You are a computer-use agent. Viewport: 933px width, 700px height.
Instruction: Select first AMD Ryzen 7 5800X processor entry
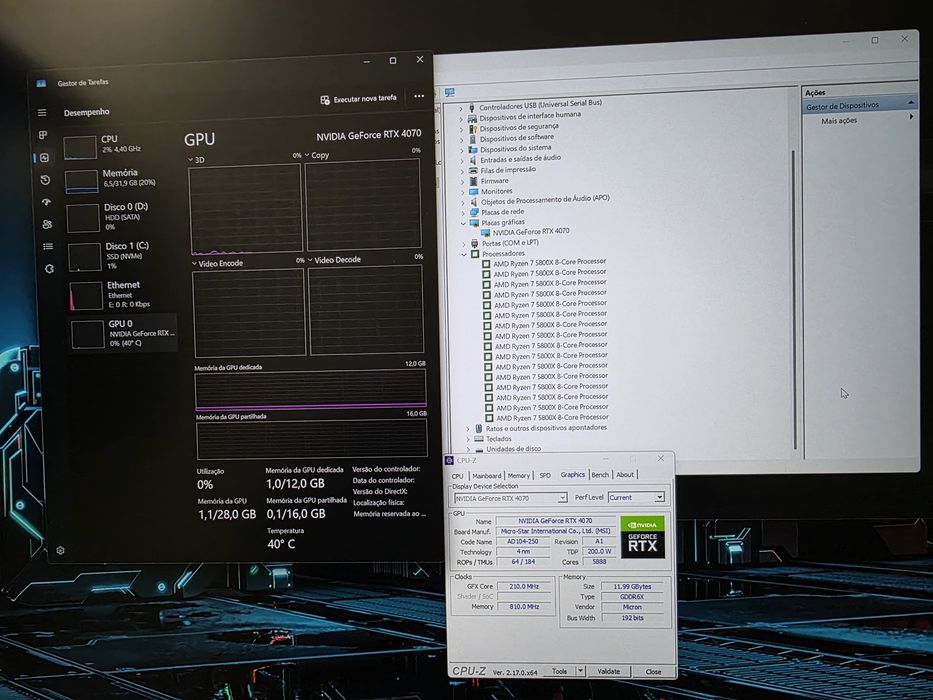550,262
